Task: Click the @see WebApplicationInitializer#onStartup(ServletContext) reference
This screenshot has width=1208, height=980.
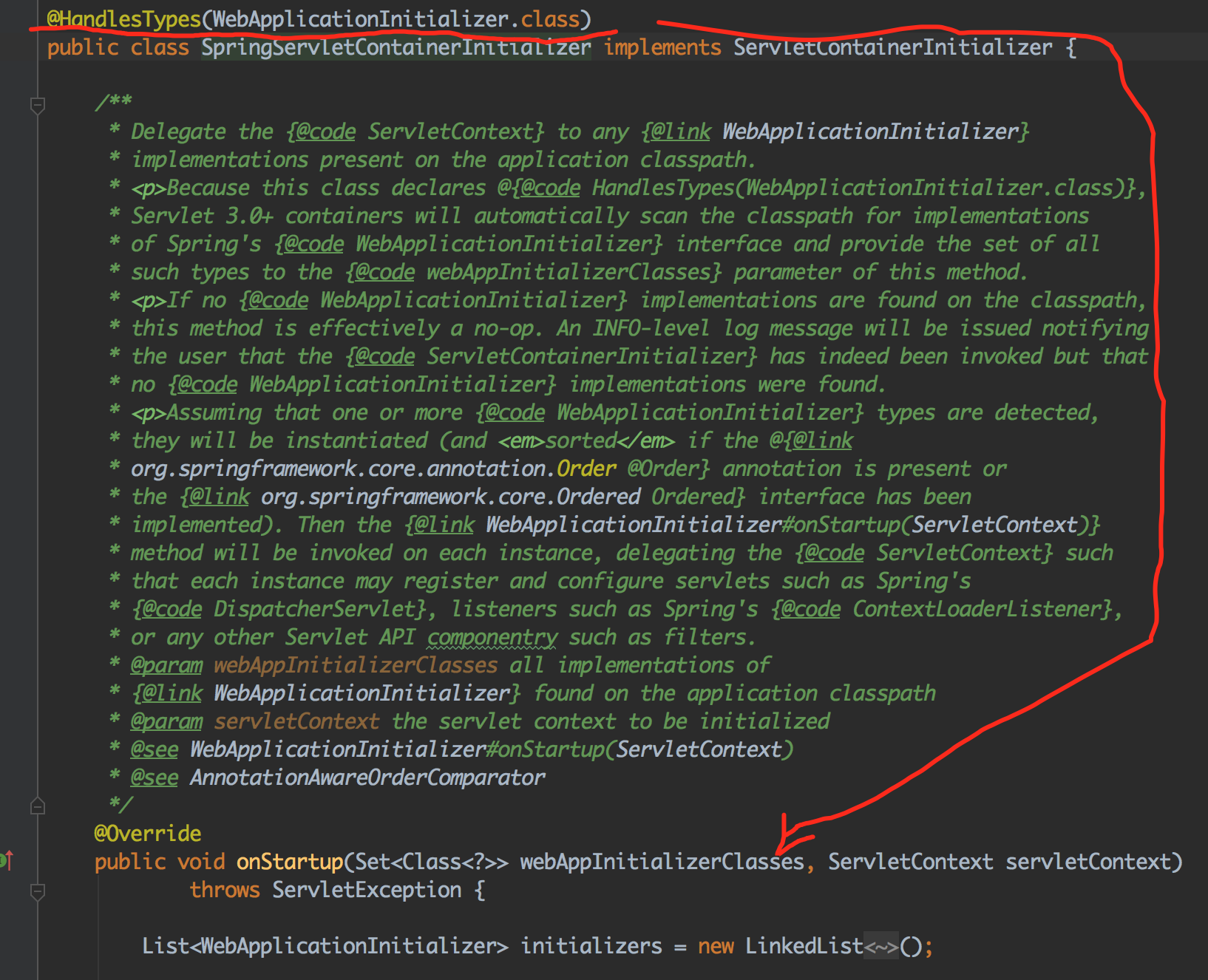Action: pyautogui.click(x=462, y=749)
